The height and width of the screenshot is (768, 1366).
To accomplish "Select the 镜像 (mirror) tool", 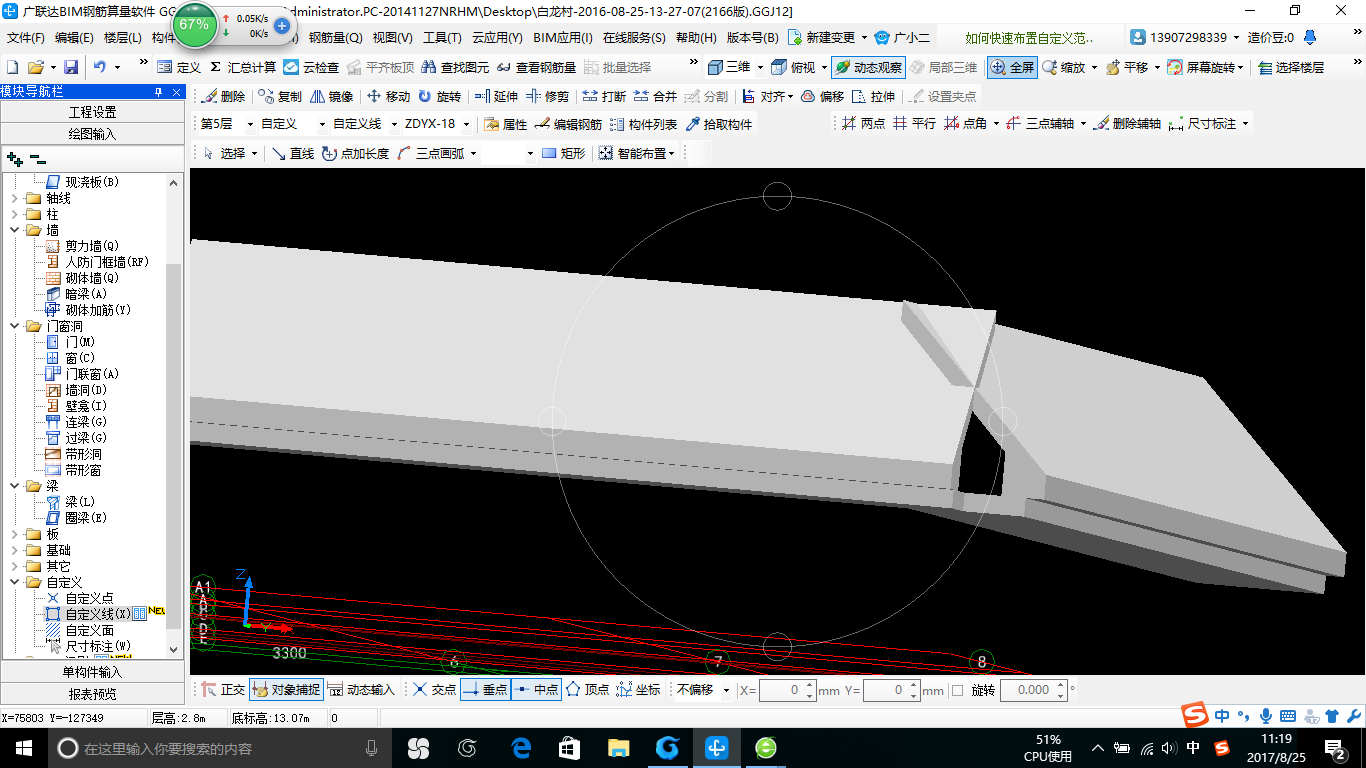I will (332, 97).
